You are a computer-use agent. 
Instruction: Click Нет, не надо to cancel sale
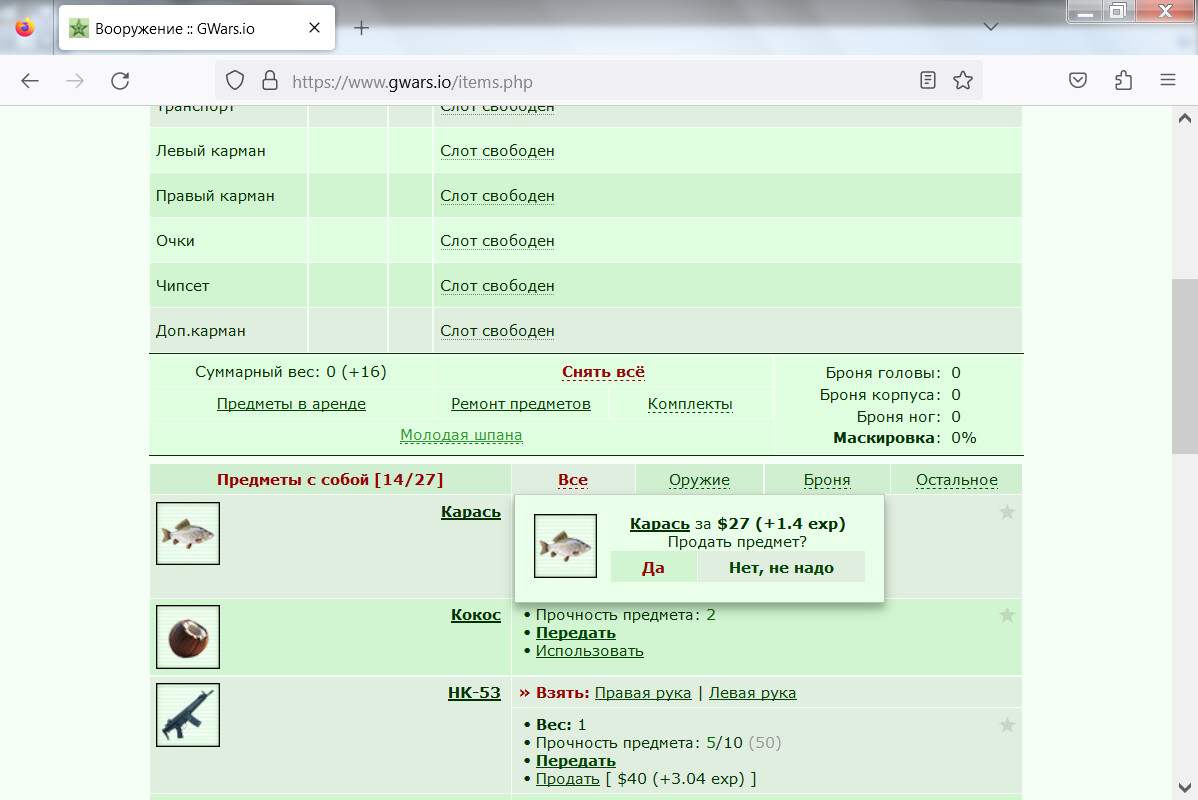[781, 568]
